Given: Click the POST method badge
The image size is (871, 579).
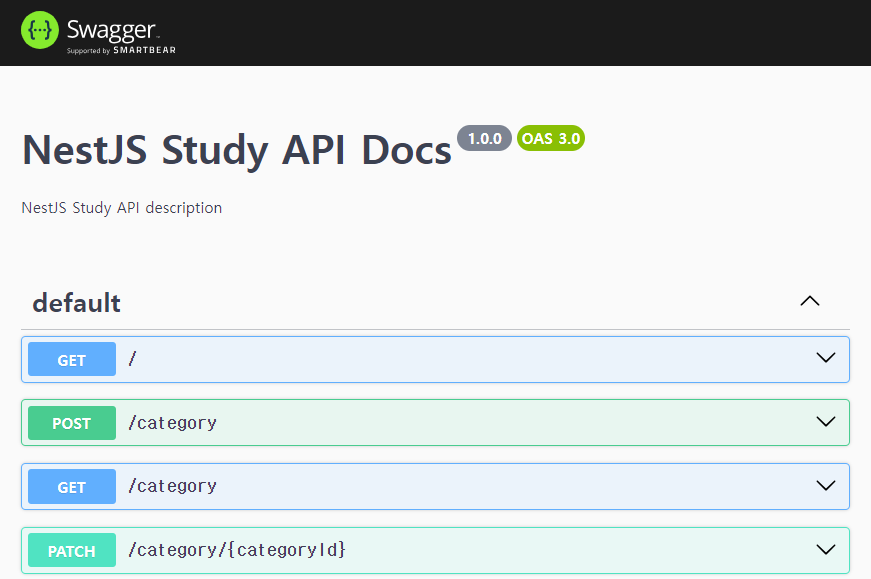Looking at the screenshot, I should pyautogui.click(x=72, y=423).
